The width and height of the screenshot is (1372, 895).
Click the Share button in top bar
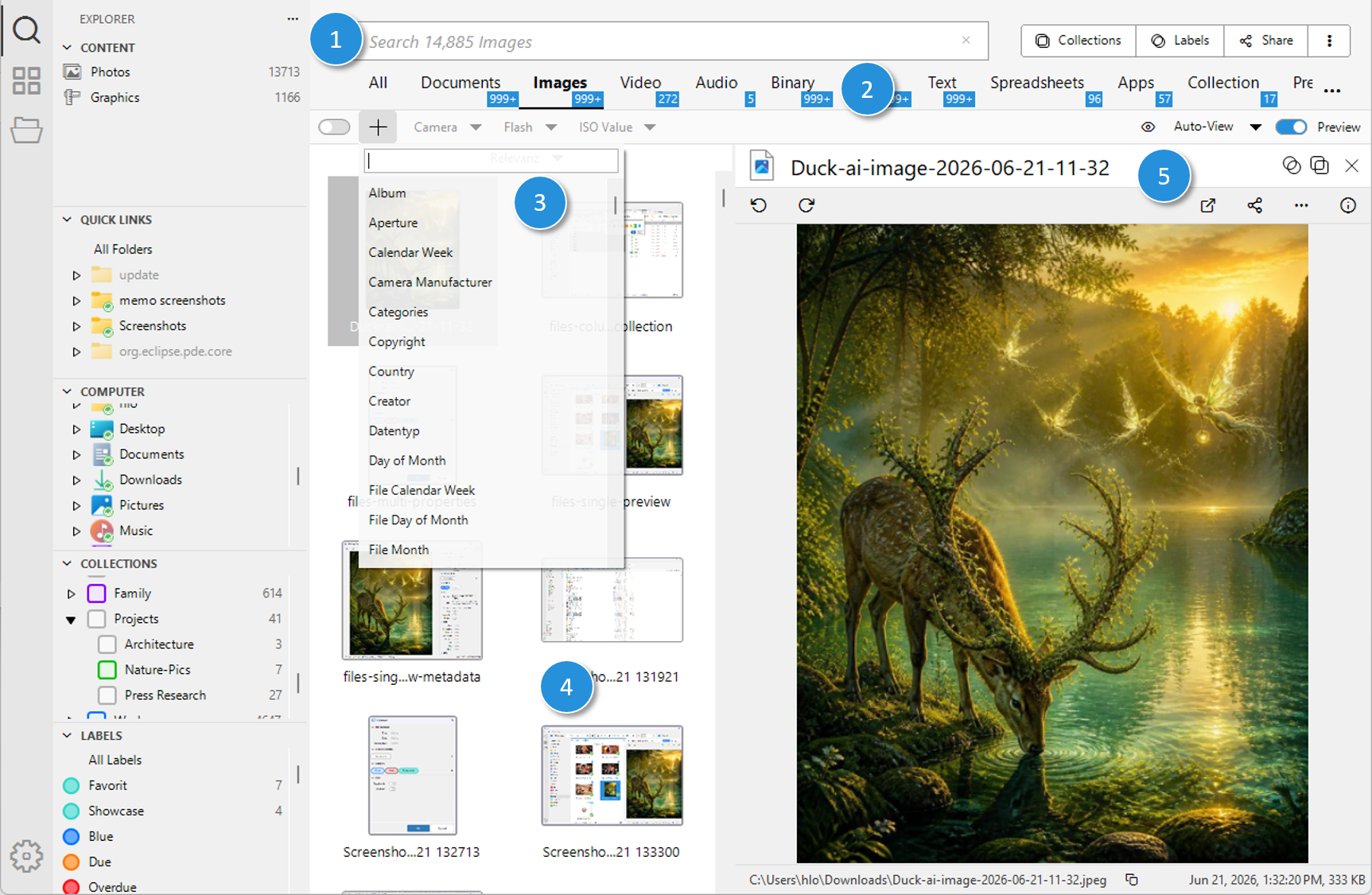pyautogui.click(x=1266, y=41)
